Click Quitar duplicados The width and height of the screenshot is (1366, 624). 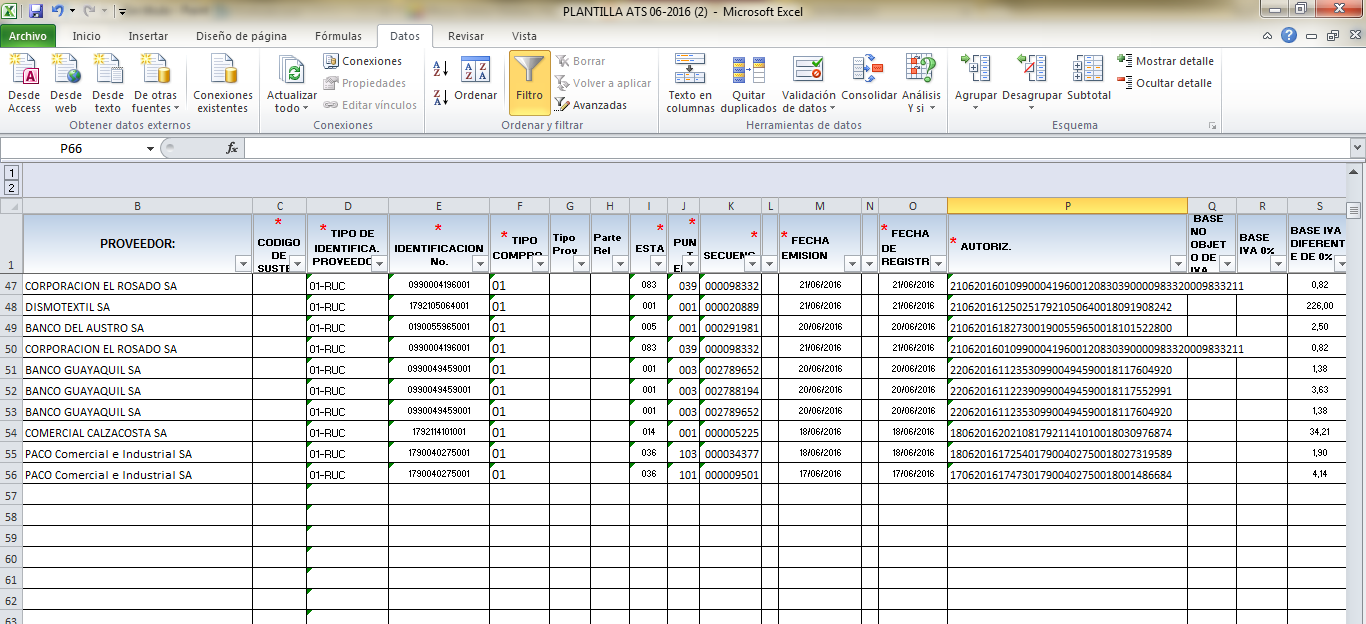coord(748,82)
